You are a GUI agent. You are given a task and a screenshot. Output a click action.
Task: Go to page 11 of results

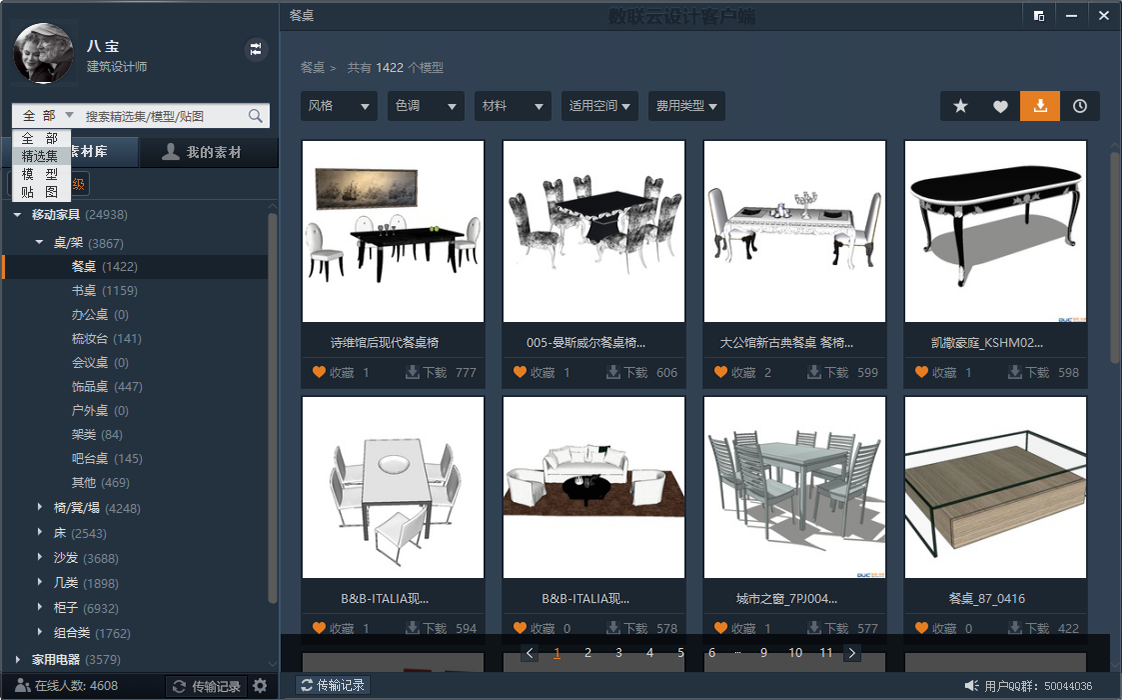coord(826,653)
